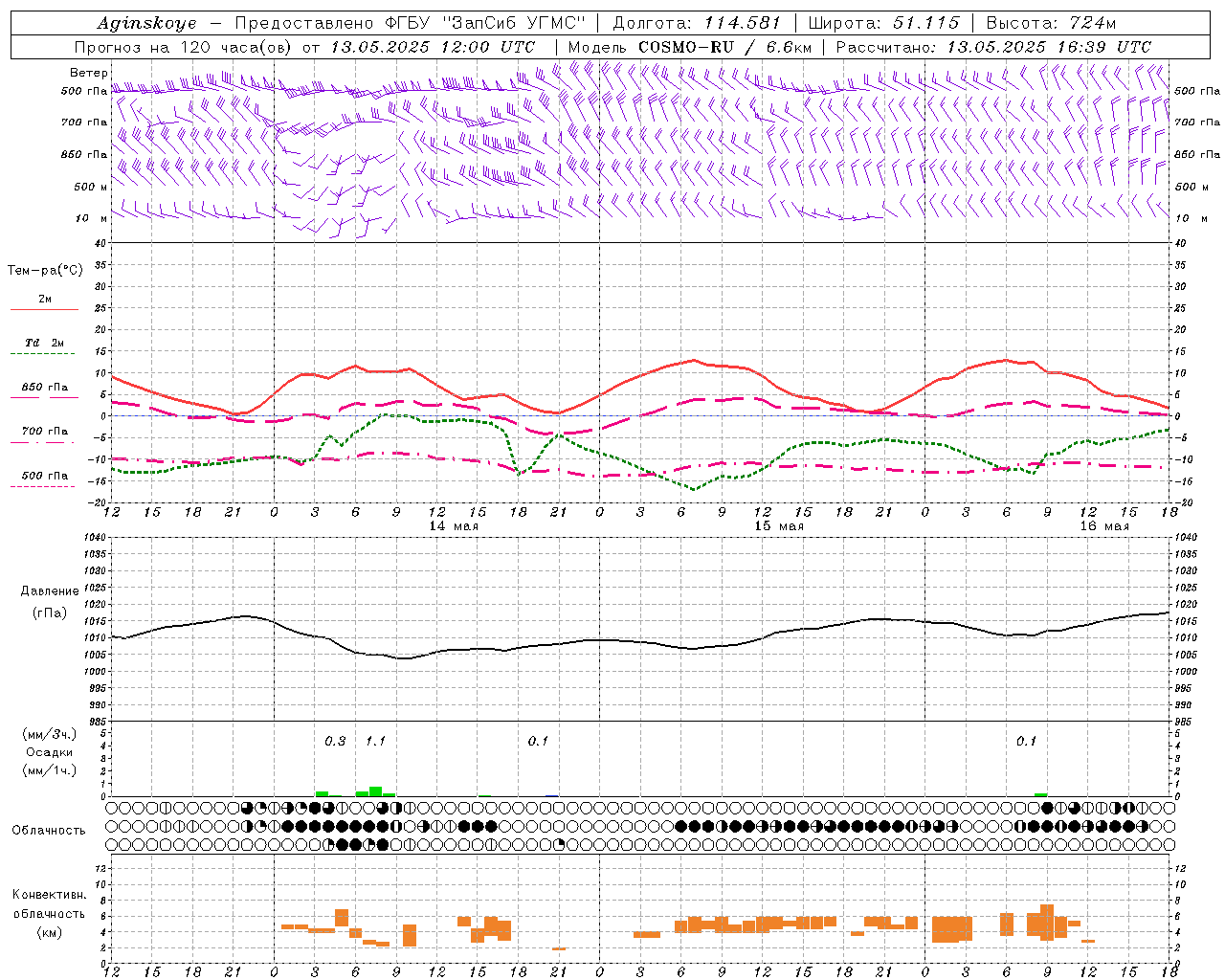Click the Осадки precipitation label

(x=50, y=752)
